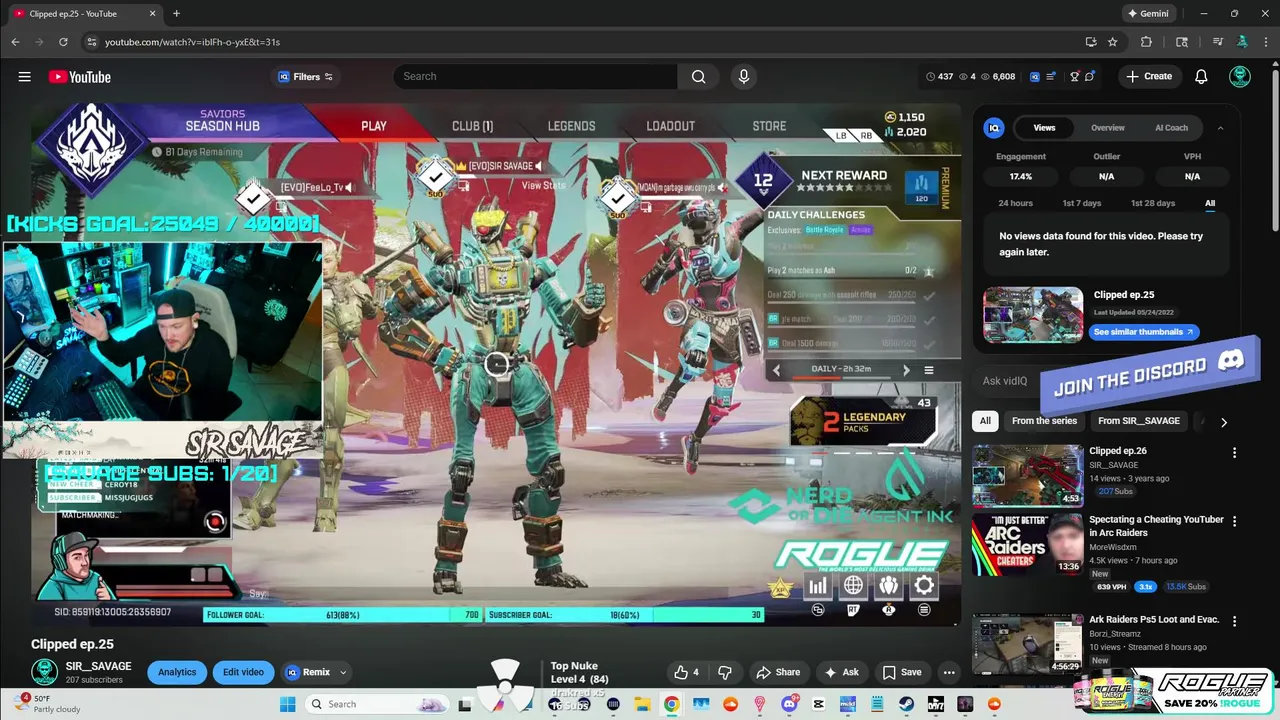Viewport: 1280px width, 720px height.
Task: Open Chrome's three-dot menu
Action: pos(1265,42)
